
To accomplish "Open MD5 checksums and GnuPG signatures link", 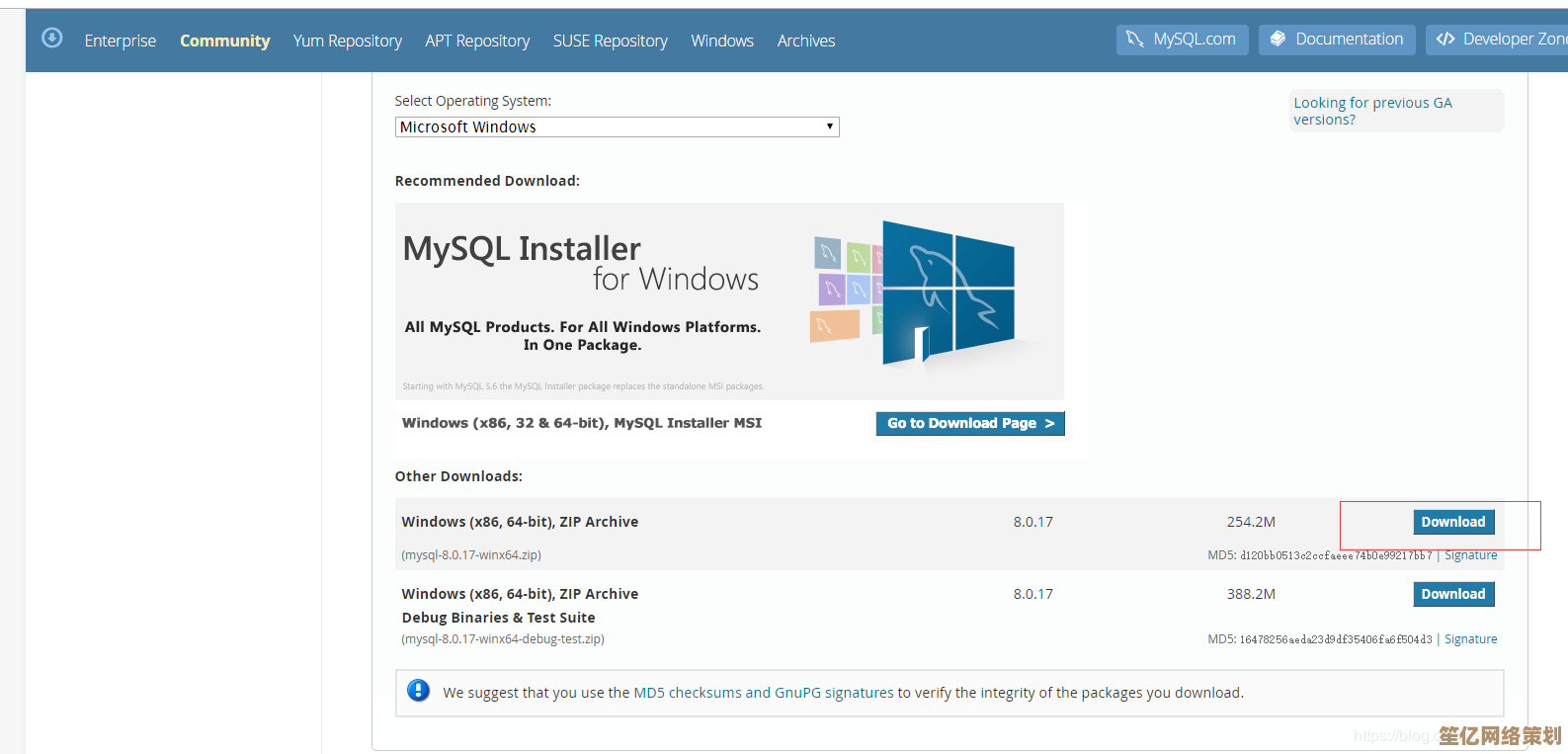I will [763, 693].
